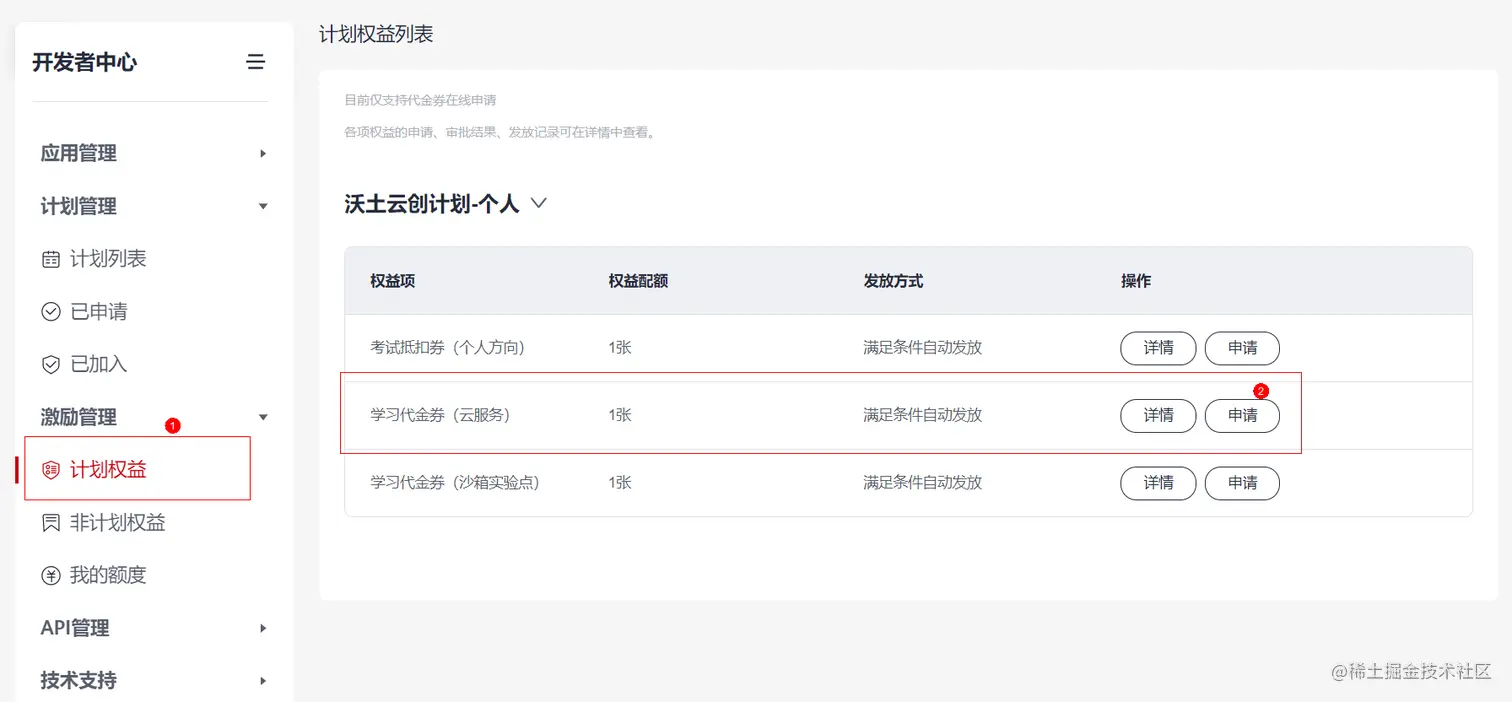The width and height of the screenshot is (1512, 702).
Task: Collapse the 计划管理 menu arrow
Action: (x=263, y=206)
